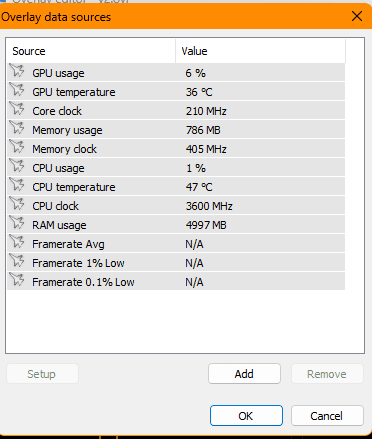Click the N/A value of Framerate Avg
The width and height of the screenshot is (372, 439).
pos(194,244)
